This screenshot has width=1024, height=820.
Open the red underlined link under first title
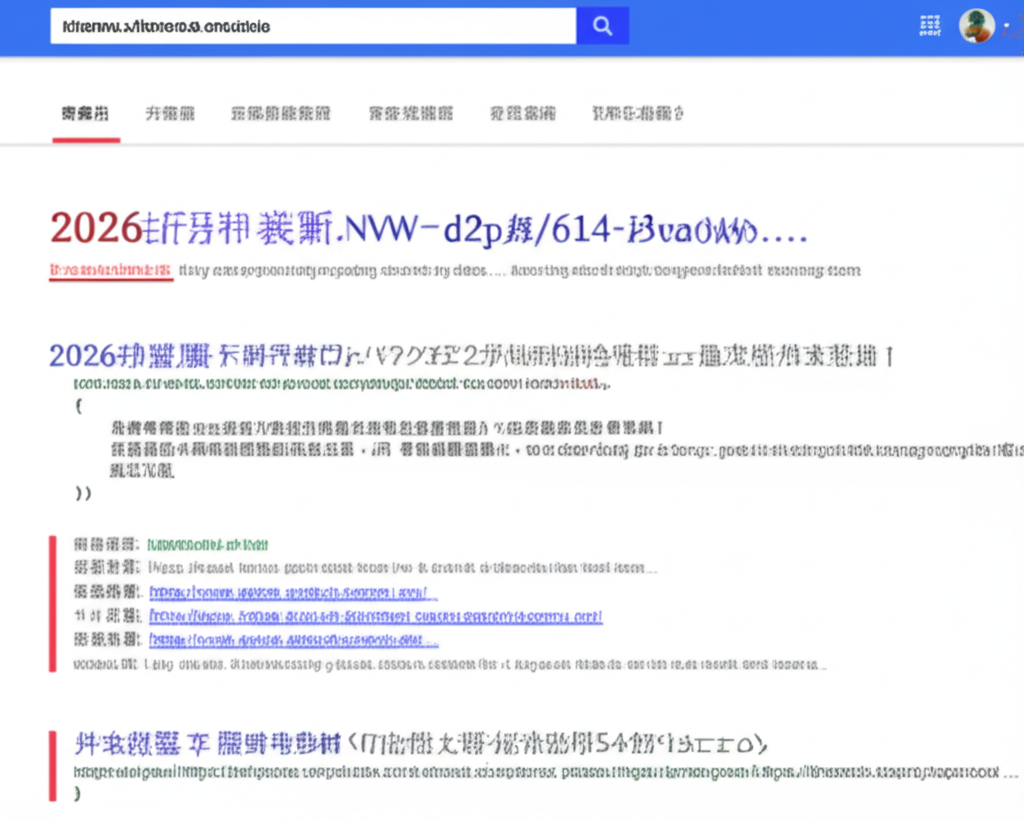click(111, 270)
